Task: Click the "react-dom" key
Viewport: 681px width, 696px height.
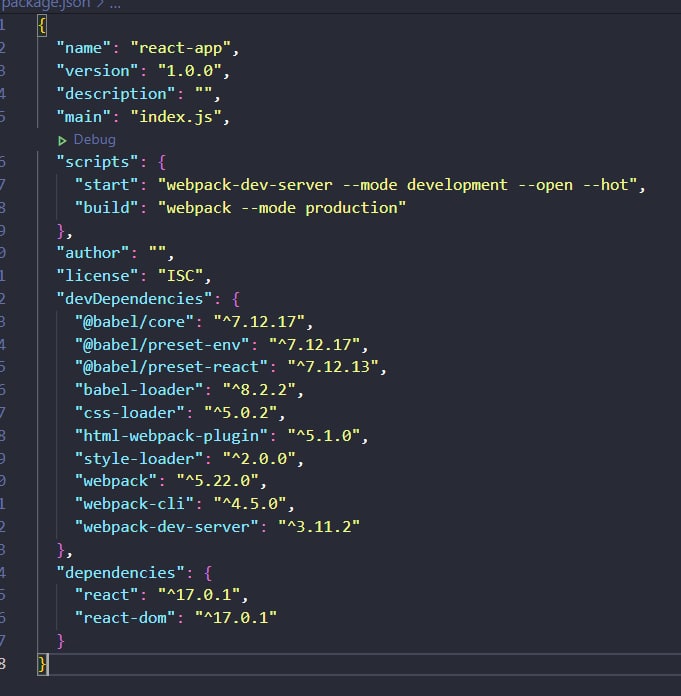Action: (x=125, y=618)
